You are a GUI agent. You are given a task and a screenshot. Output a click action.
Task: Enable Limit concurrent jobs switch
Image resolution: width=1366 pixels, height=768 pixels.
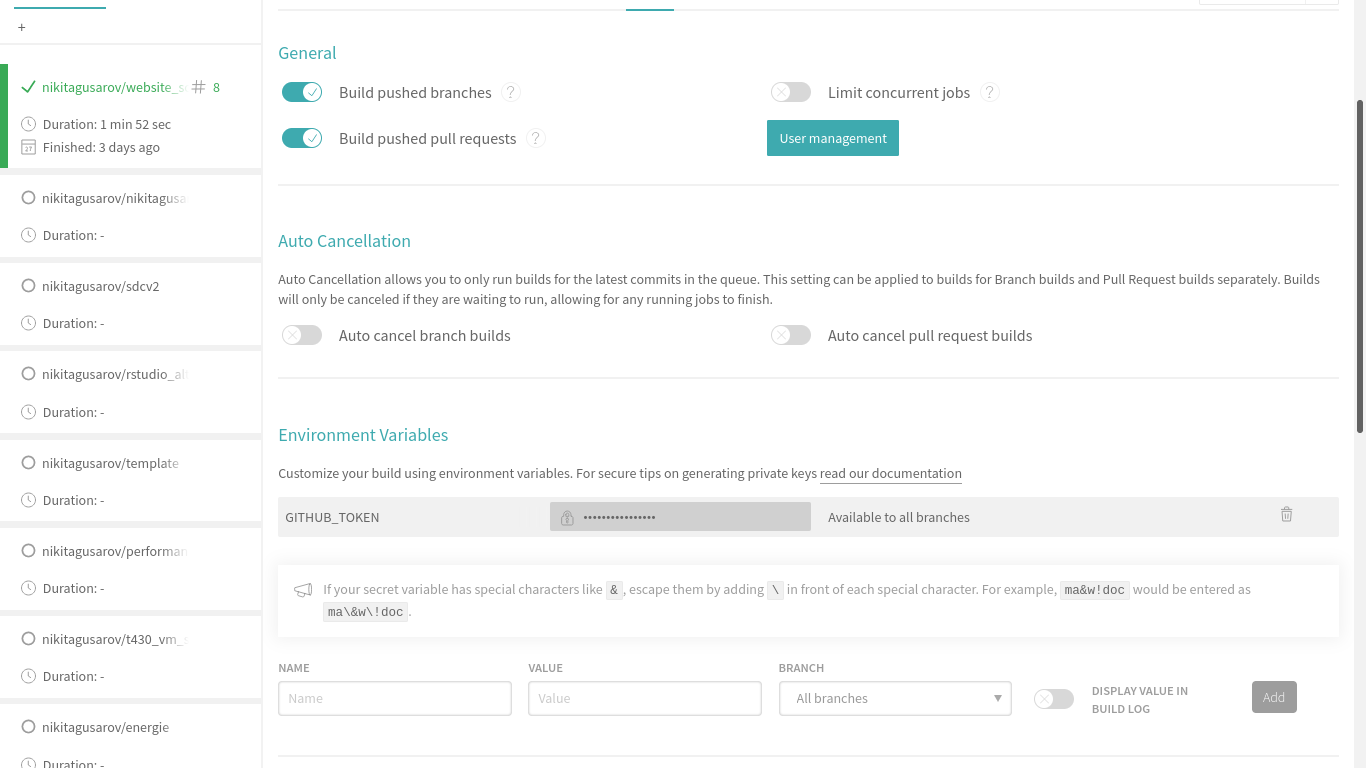tap(790, 92)
